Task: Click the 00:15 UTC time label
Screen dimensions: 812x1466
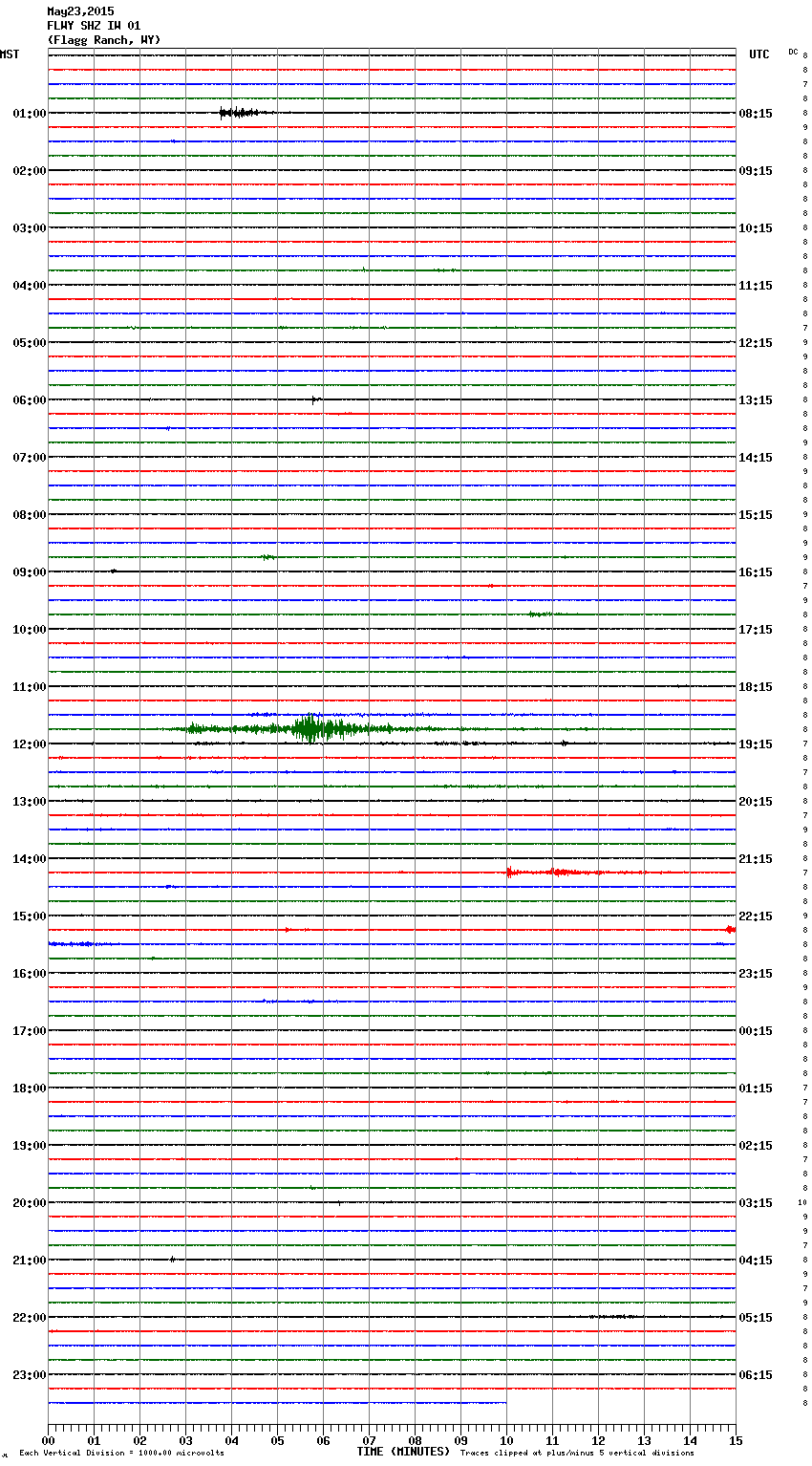Action: pos(756,1031)
